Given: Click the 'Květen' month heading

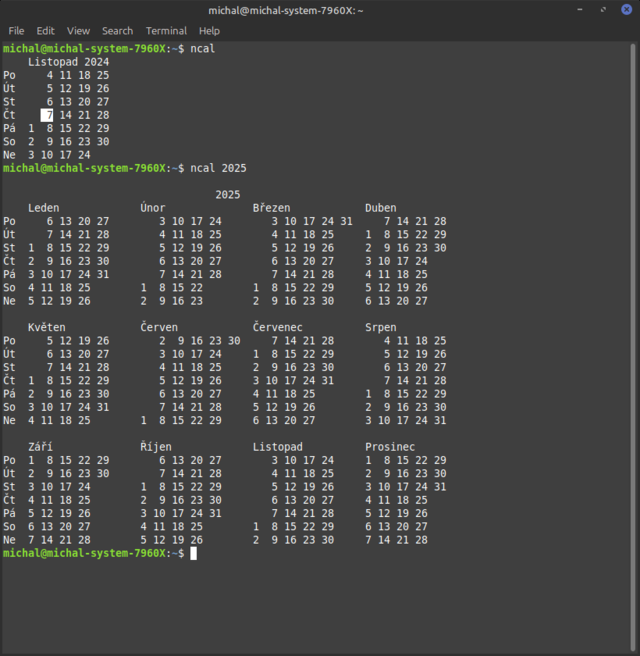Looking at the screenshot, I should (47, 327).
